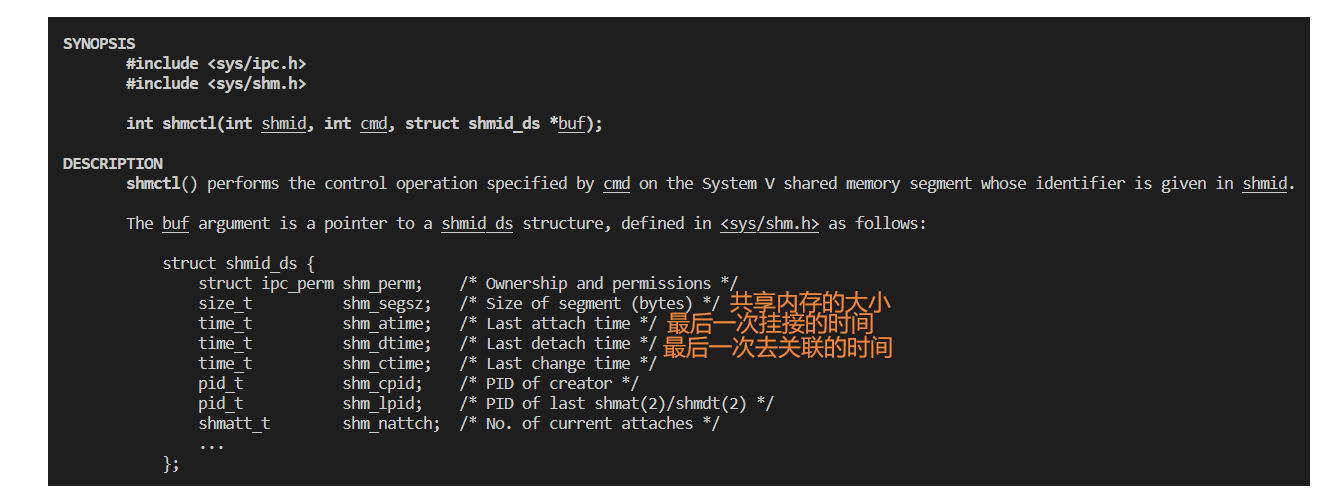The width and height of the screenshot is (1325, 504).
Task: Click the orange annotation "最后一次去关联的时间"
Action: pyautogui.click(x=777, y=347)
